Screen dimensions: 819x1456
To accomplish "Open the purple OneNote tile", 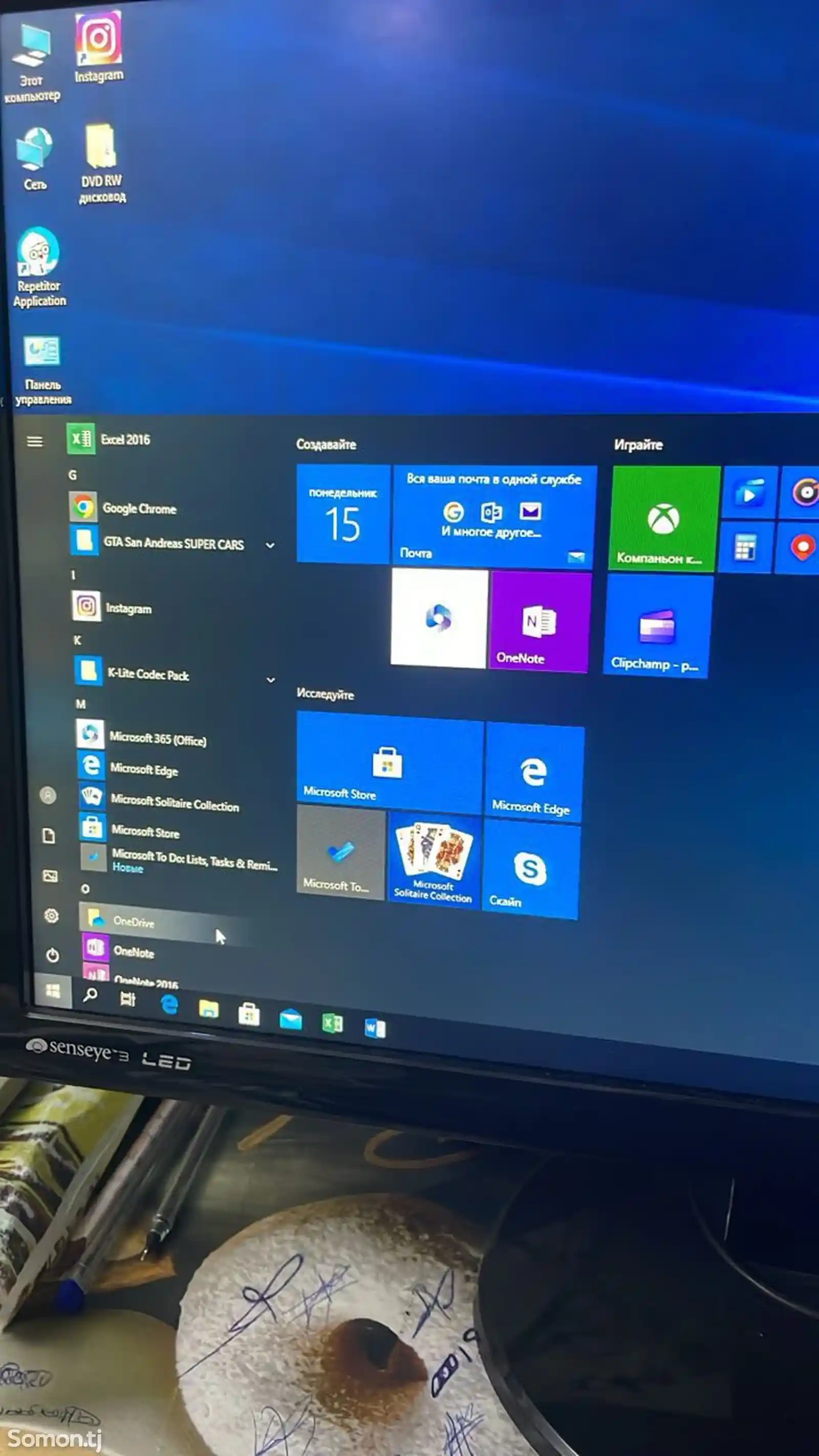I will [540, 622].
